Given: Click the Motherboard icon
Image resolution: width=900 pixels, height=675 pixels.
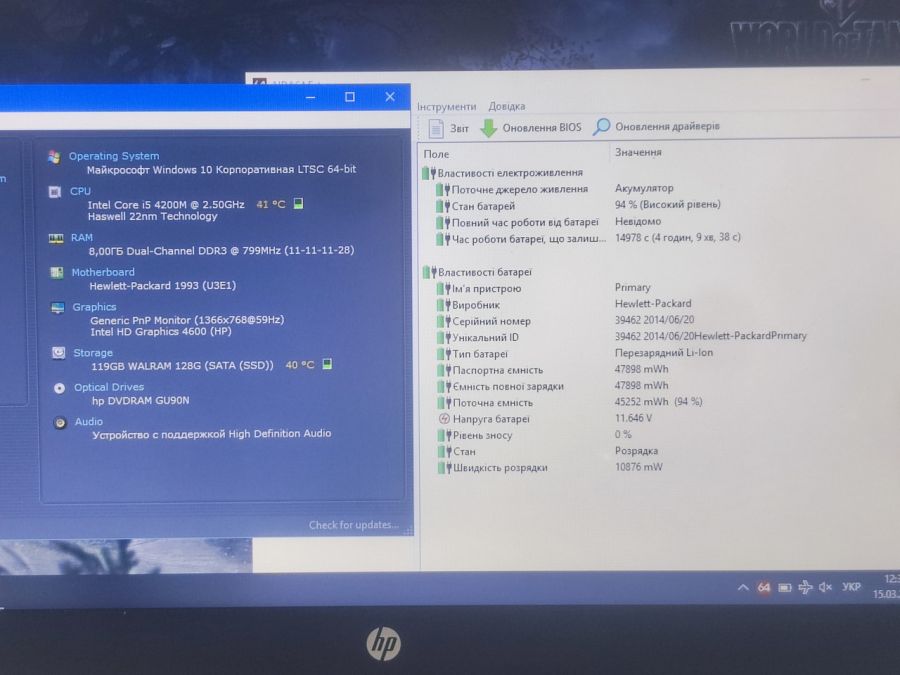Looking at the screenshot, I should [x=56, y=273].
